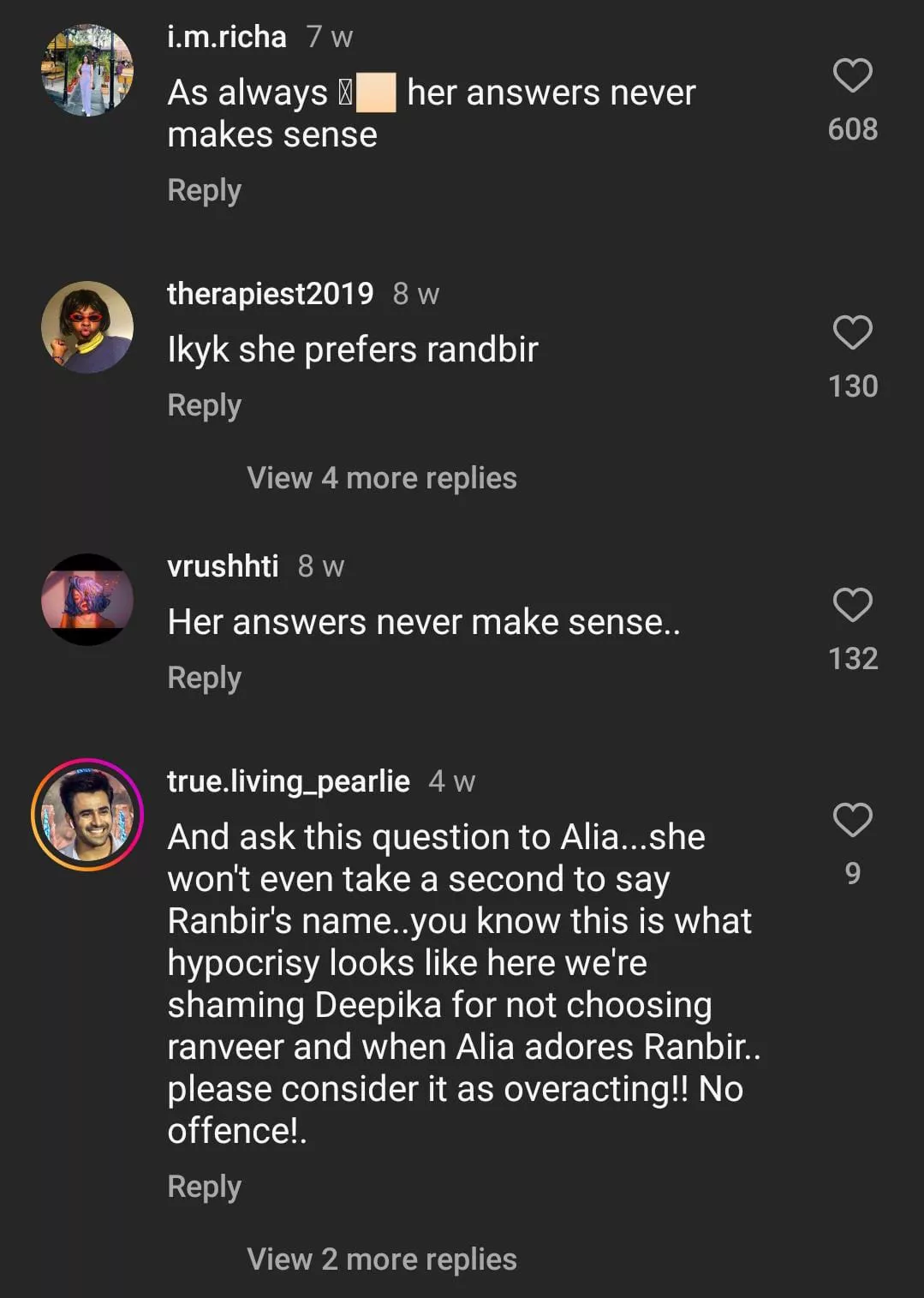
Task: Reply to vrushhti's comment
Action: [205, 678]
